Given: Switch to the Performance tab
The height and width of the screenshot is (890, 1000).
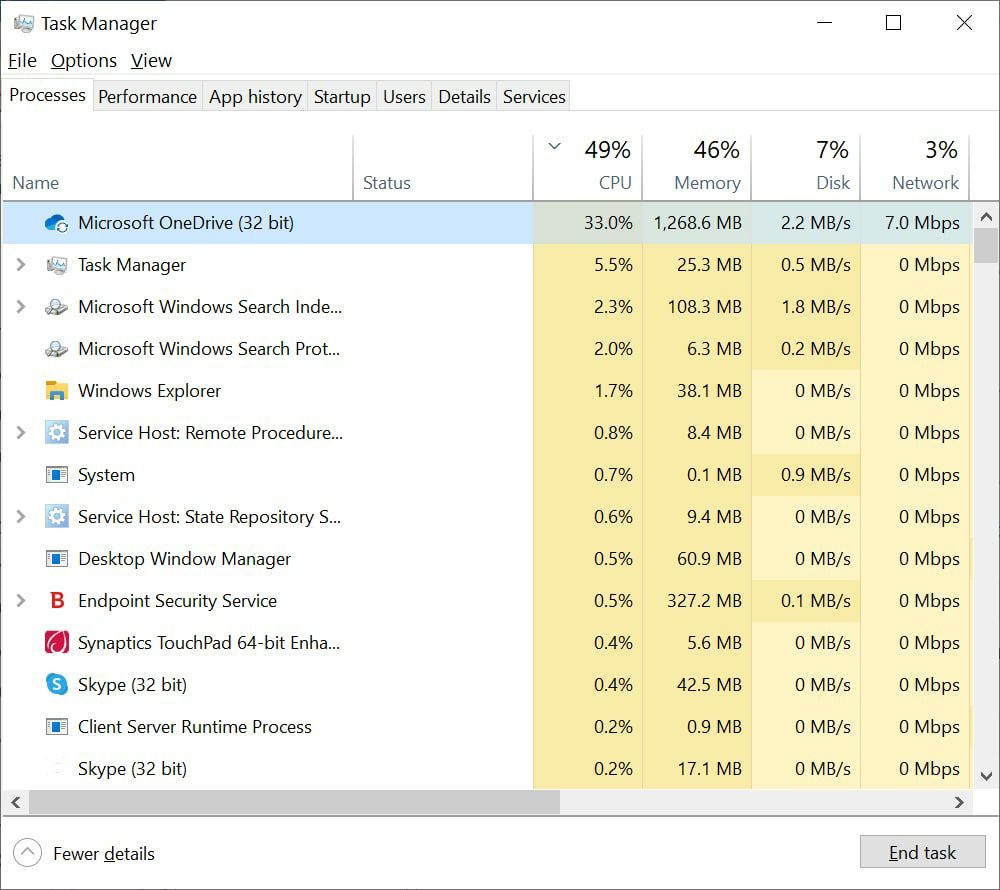Looking at the screenshot, I should tap(147, 97).
